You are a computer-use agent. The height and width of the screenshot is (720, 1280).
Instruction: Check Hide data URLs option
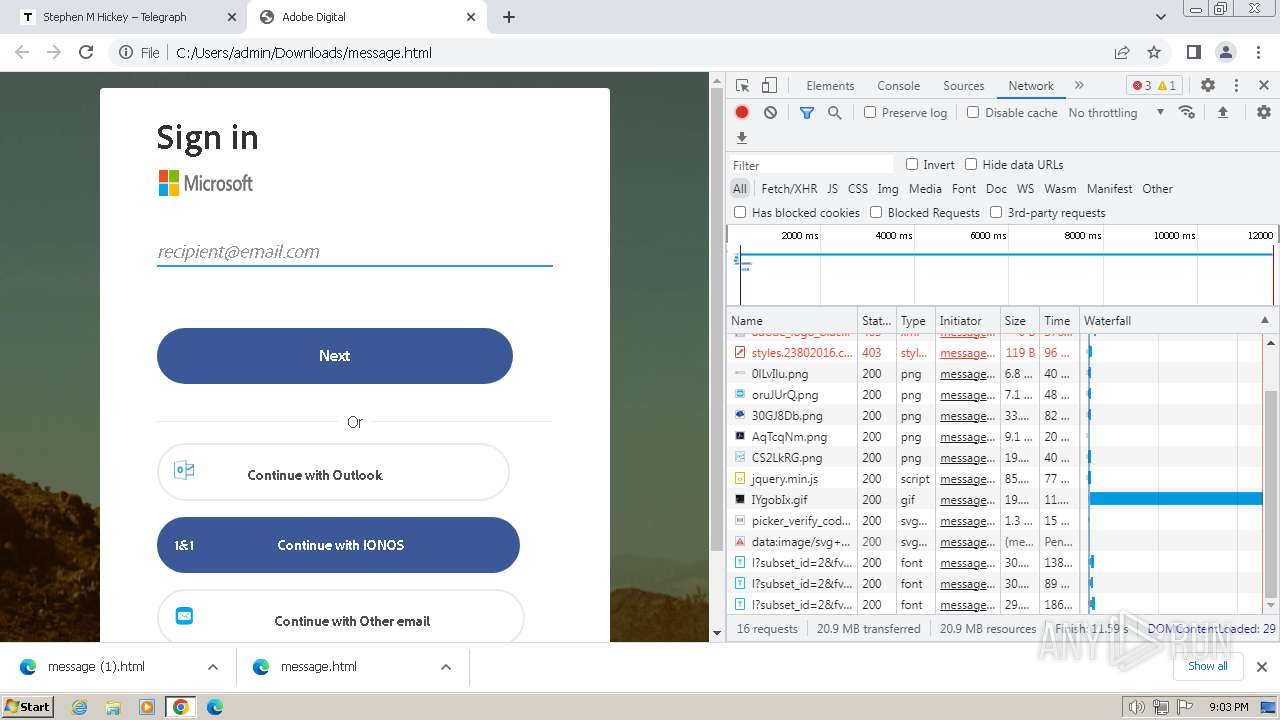click(971, 164)
